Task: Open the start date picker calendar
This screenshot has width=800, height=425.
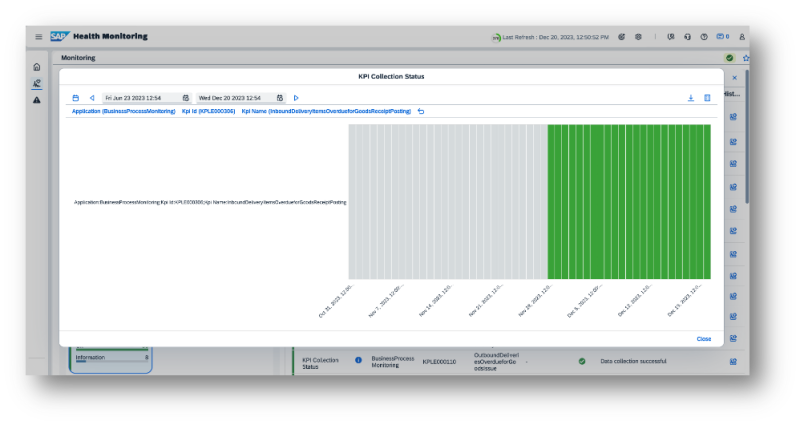Action: pos(185,98)
